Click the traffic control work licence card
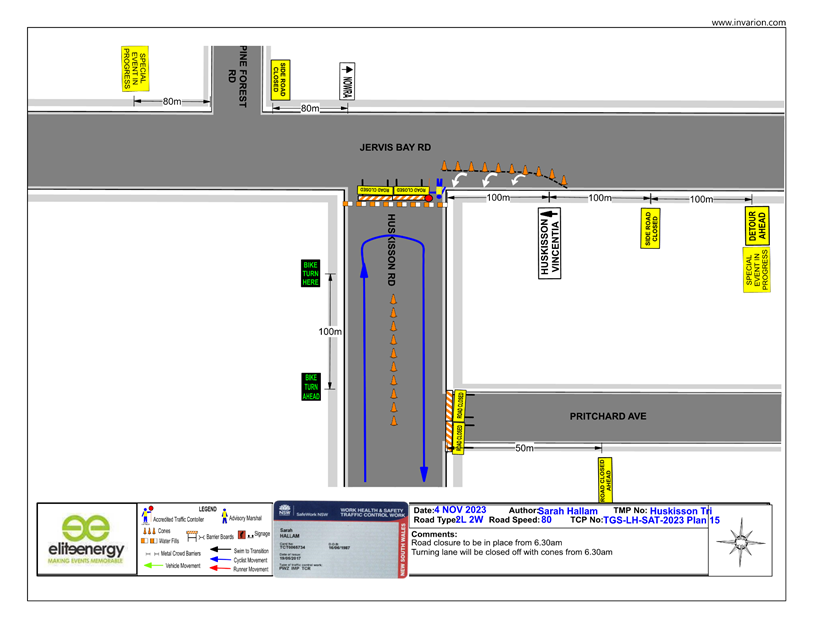The image size is (813, 628). click(x=340, y=540)
